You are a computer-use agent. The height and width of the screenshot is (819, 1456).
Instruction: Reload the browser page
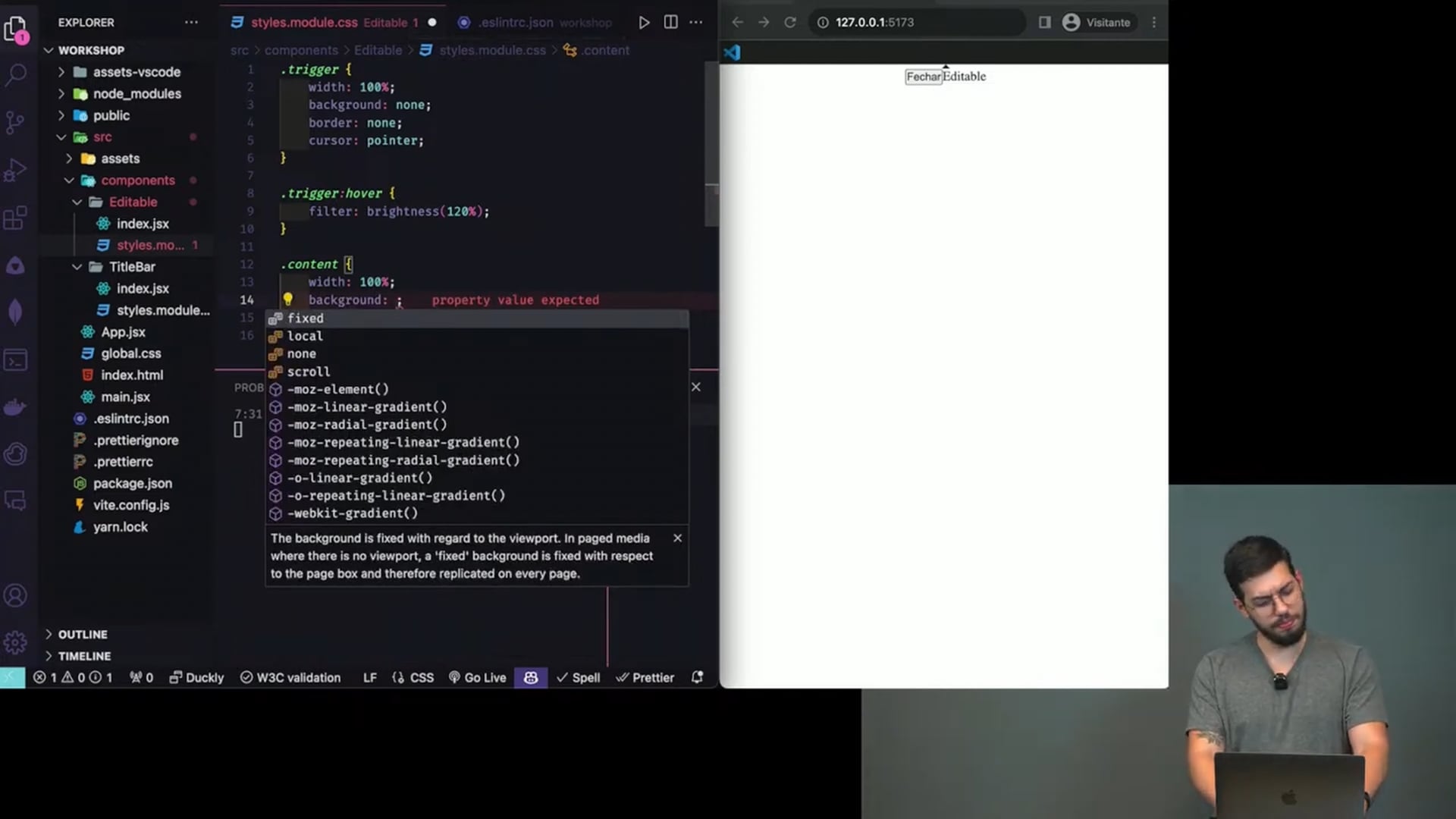click(x=790, y=22)
